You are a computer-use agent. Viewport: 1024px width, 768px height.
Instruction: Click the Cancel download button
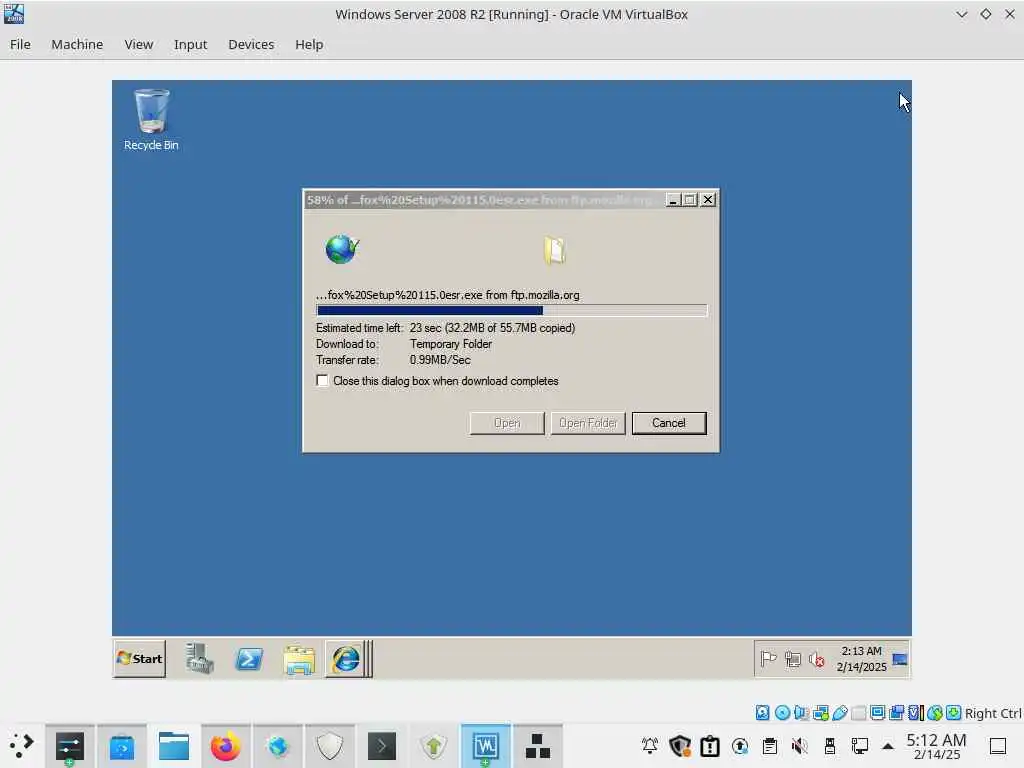(669, 423)
